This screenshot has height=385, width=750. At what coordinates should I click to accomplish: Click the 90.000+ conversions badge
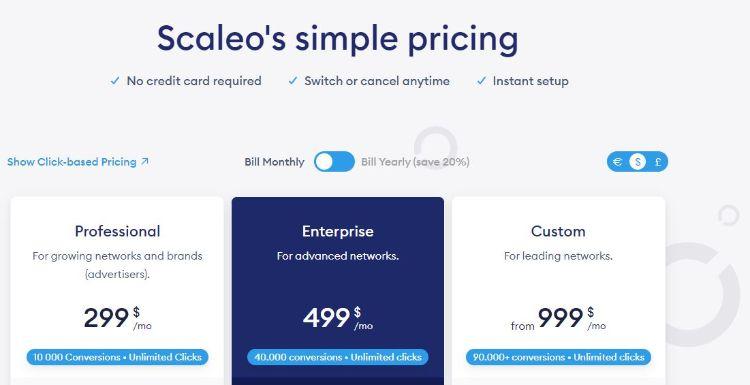click(559, 357)
